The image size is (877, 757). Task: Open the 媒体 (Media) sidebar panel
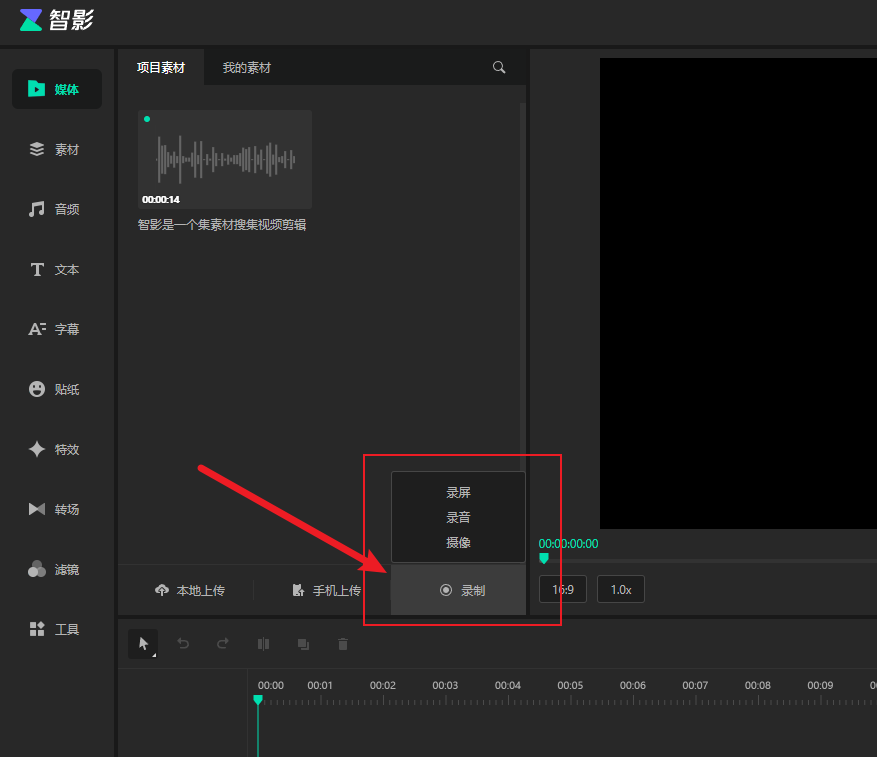57,89
